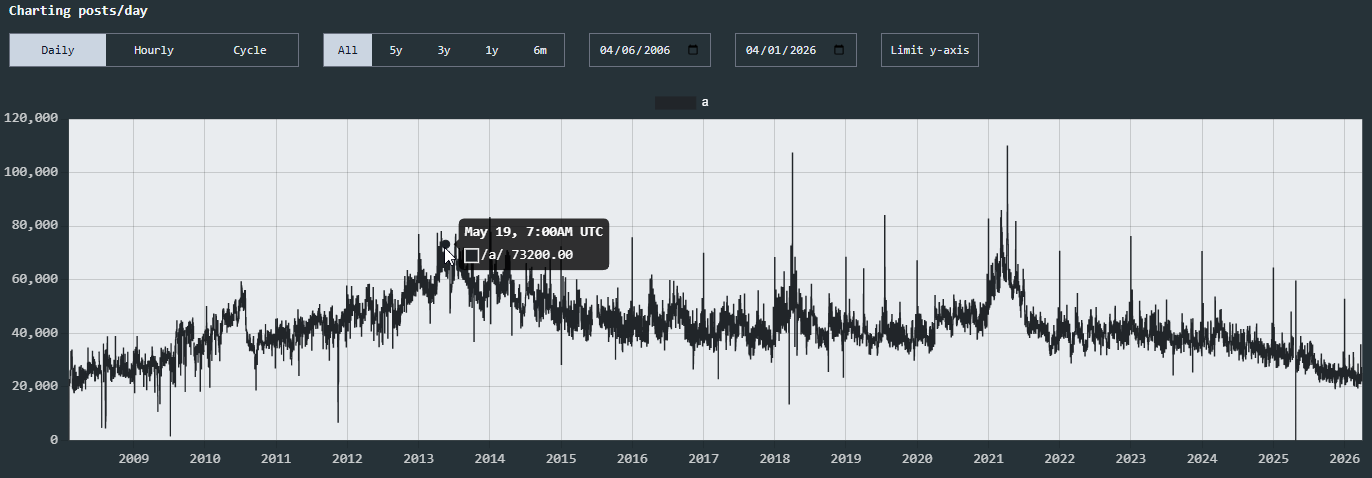Click the highlighted May 19 data point
The width and height of the screenshot is (1372, 478).
click(x=445, y=244)
